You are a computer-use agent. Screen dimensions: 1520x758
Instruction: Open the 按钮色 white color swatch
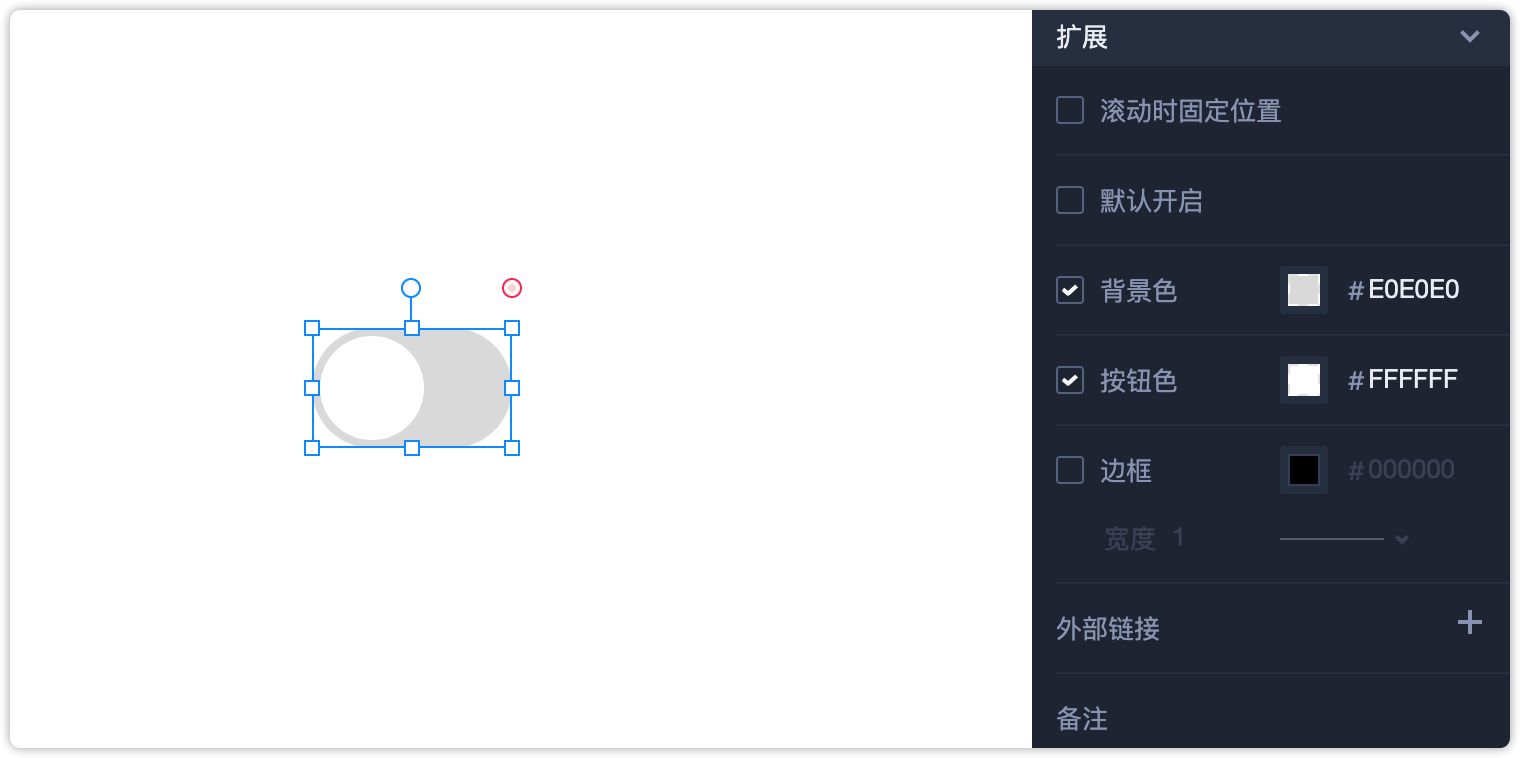1304,380
